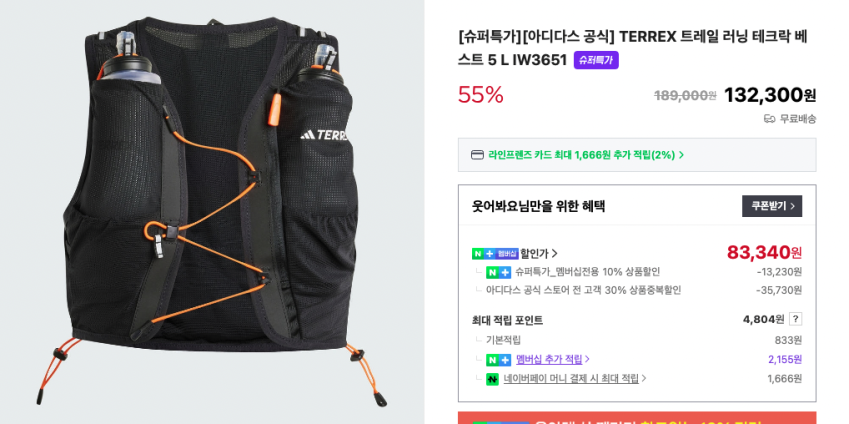Viewport: 849px width, 424px height.
Task: Click the 쿠폰받기 coupon button
Action: click(x=772, y=206)
